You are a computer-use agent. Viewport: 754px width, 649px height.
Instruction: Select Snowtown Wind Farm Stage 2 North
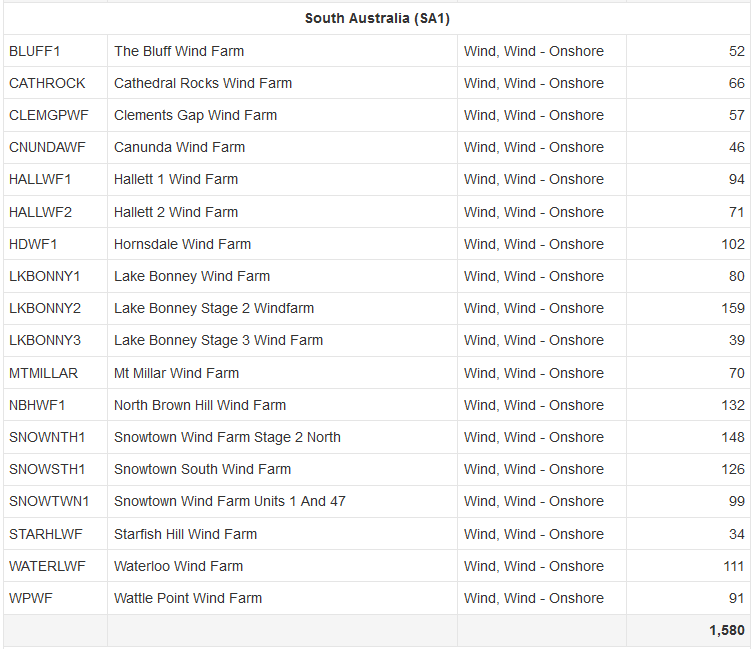pos(227,437)
